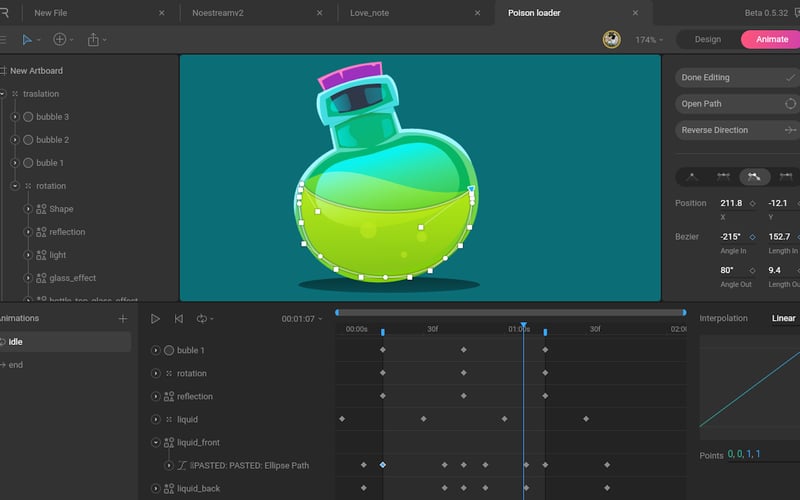Toggle keyframe diamond beside Position X
The image size is (800, 500).
tap(752, 203)
